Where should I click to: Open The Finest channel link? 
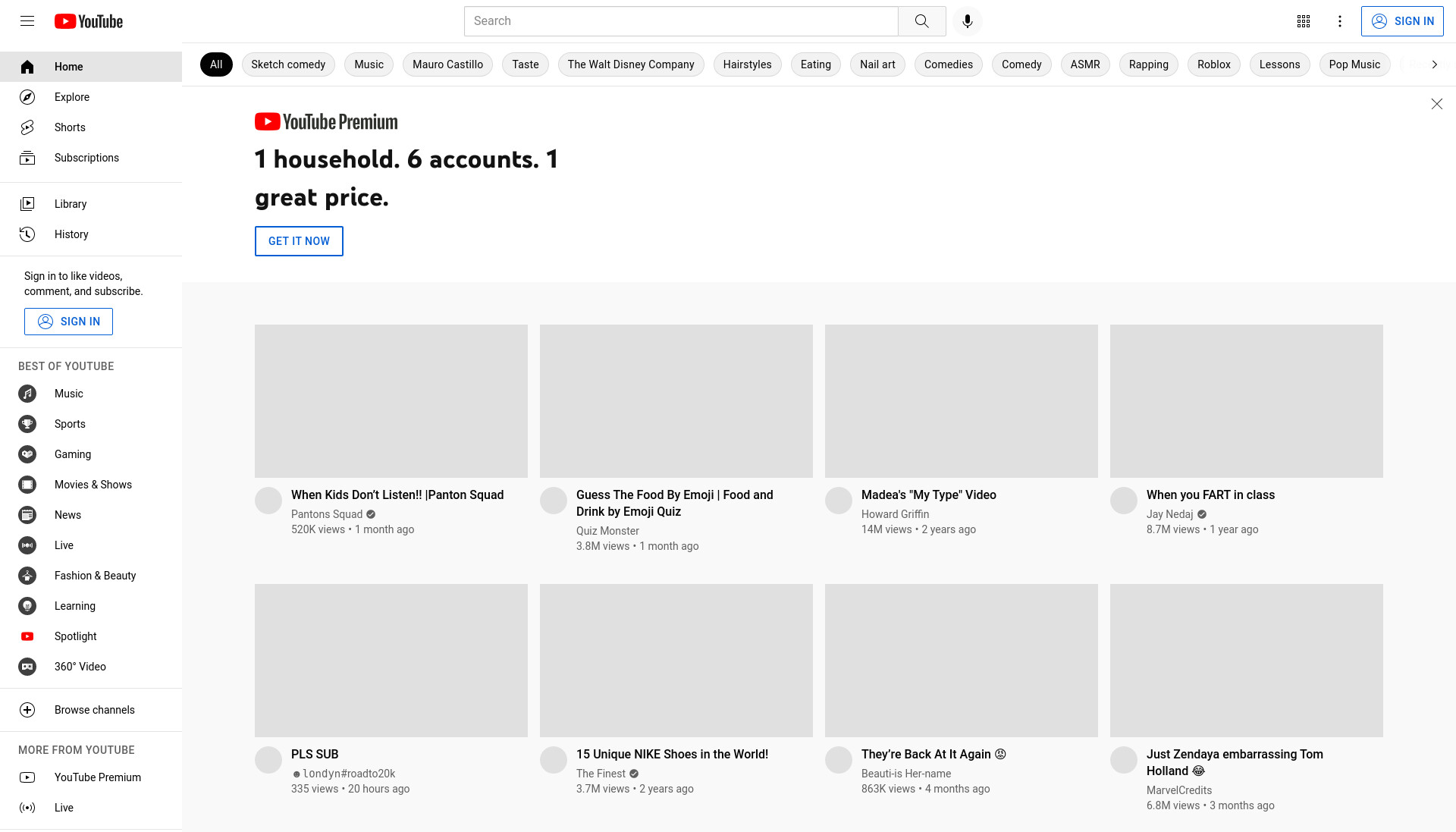click(601, 774)
